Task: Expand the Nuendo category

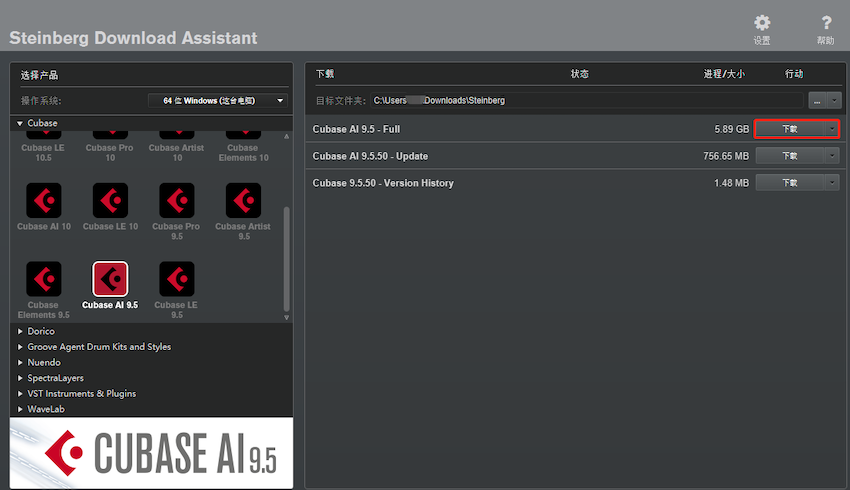Action: point(20,363)
